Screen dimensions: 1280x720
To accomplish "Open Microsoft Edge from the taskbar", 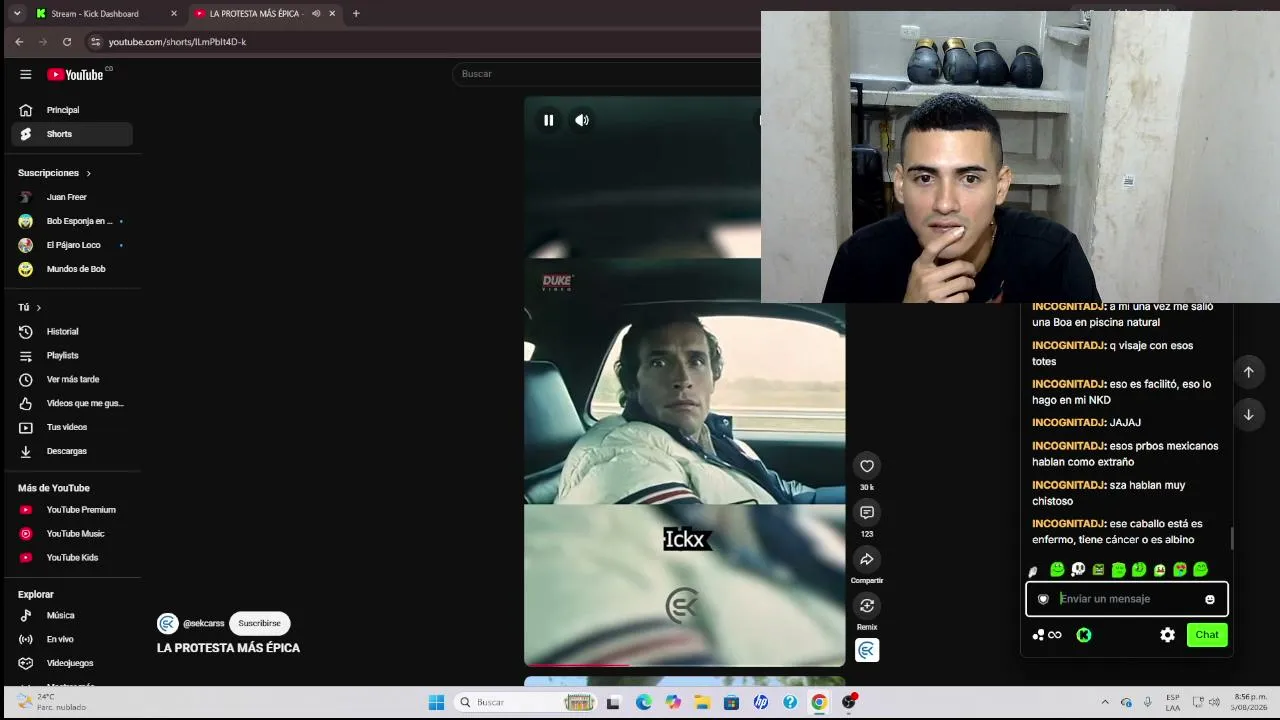I will pos(643,702).
